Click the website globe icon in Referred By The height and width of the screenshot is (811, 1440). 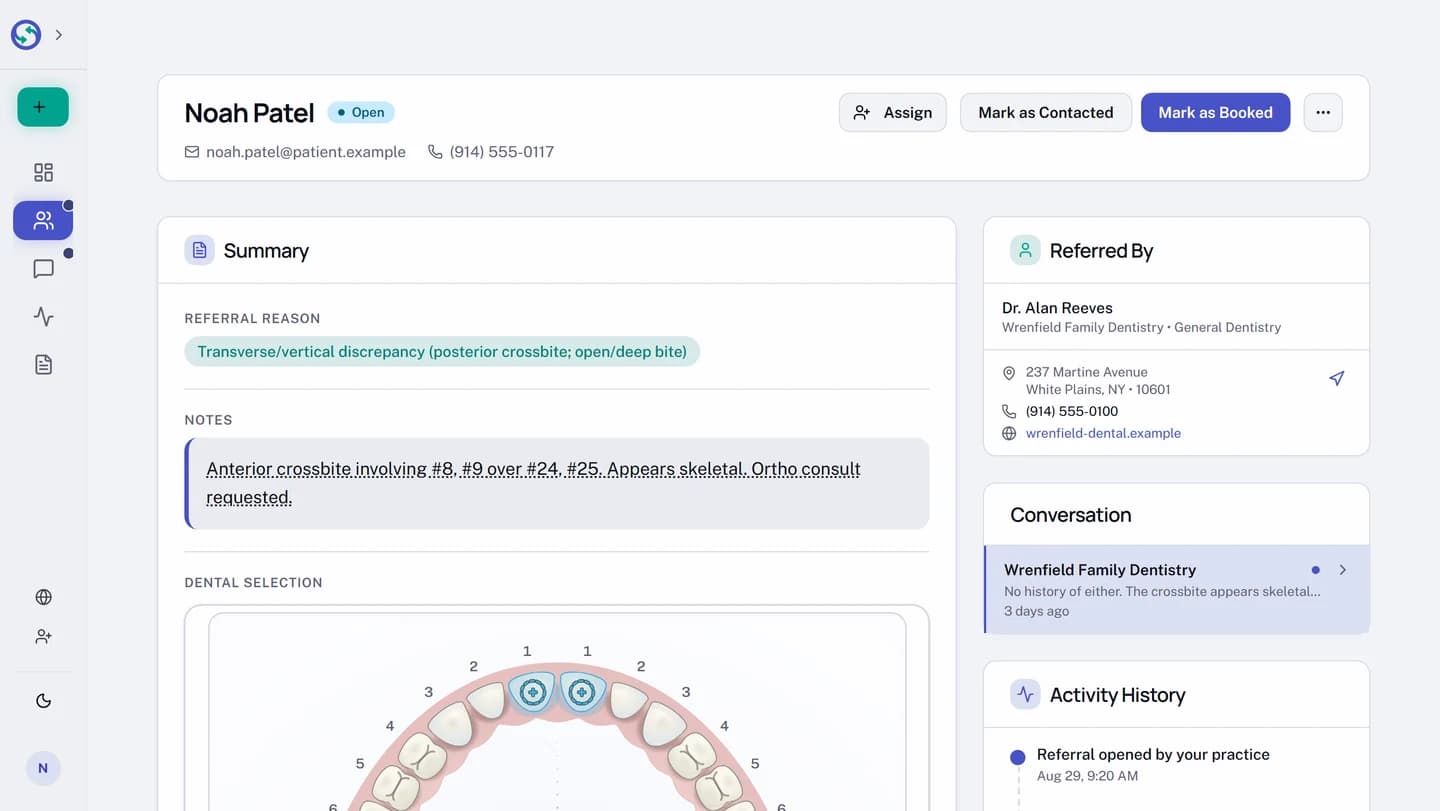pyautogui.click(x=1009, y=434)
